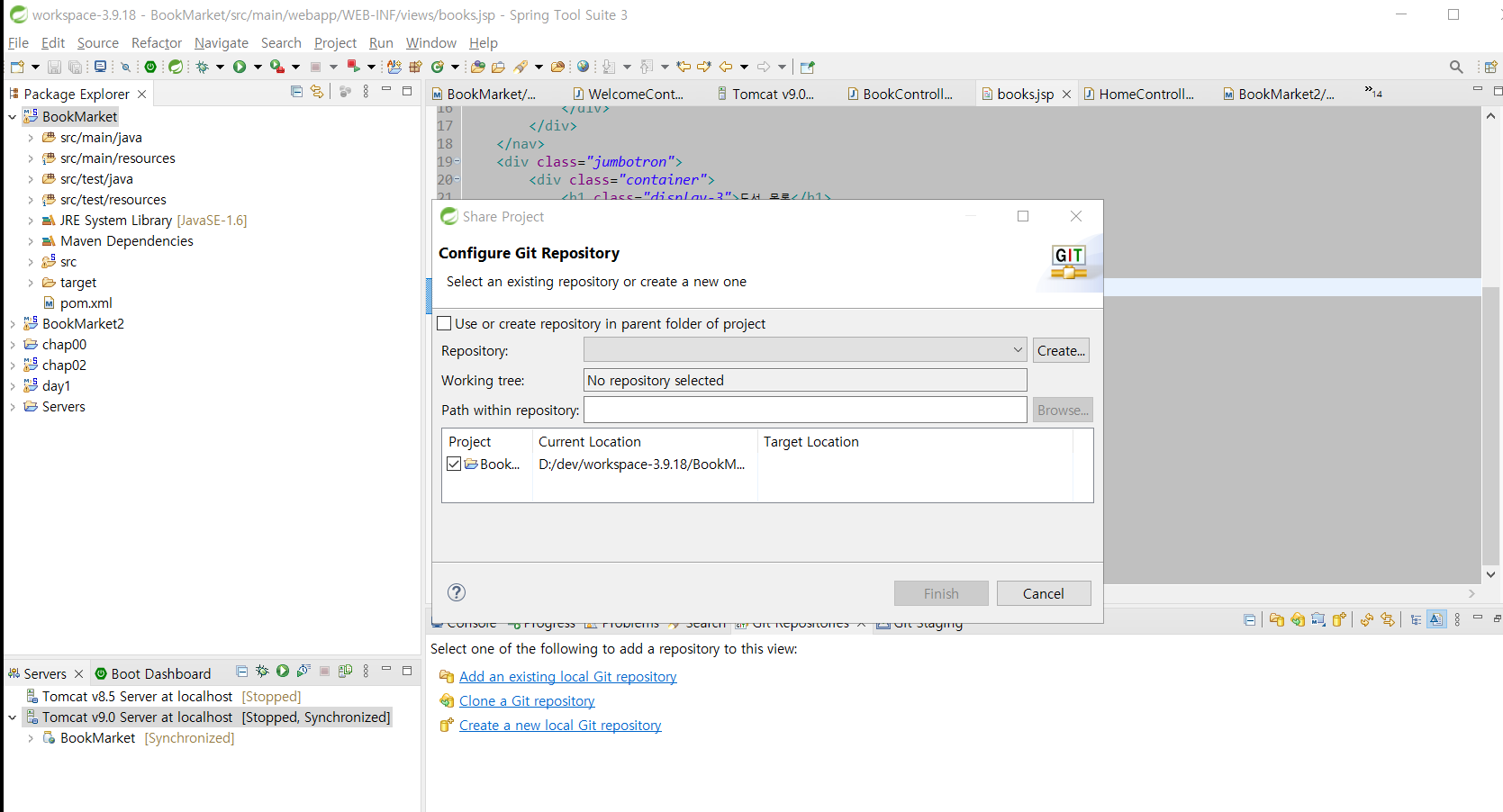The image size is (1503, 812).
Task: Click the Open Perspective icon at top right
Action: tap(1490, 67)
